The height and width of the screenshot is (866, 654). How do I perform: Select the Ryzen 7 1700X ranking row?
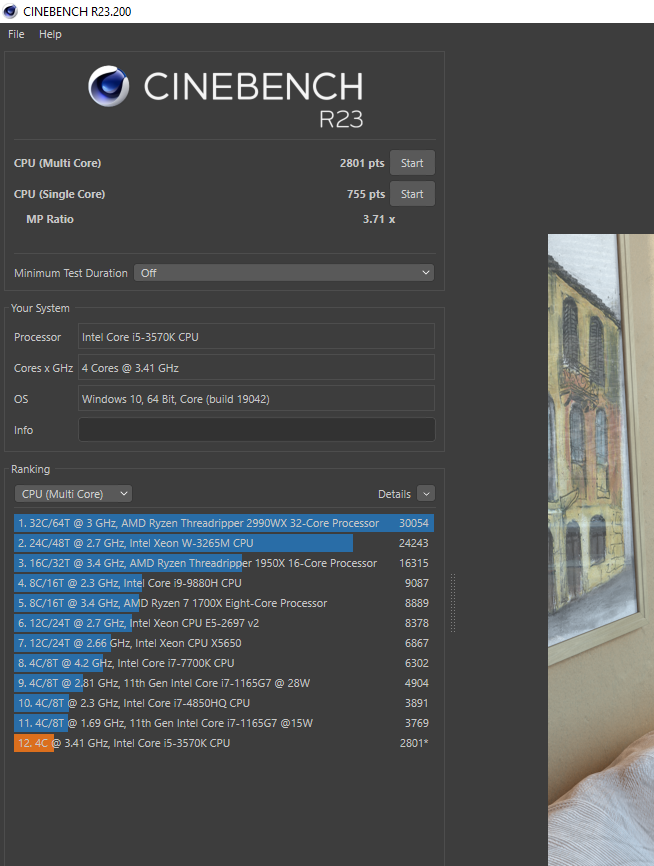coord(224,603)
